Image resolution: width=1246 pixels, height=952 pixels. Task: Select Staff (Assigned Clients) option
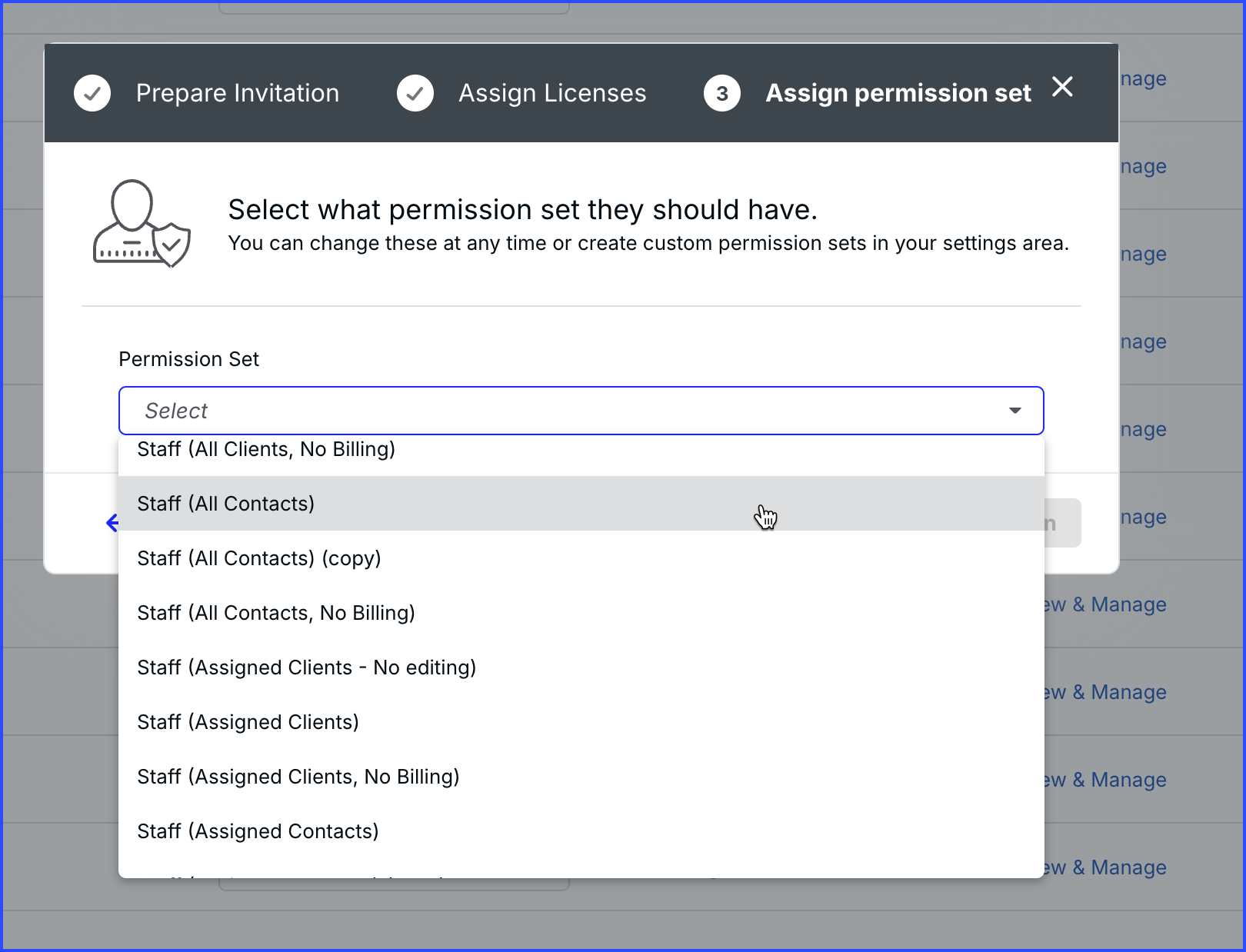(248, 722)
